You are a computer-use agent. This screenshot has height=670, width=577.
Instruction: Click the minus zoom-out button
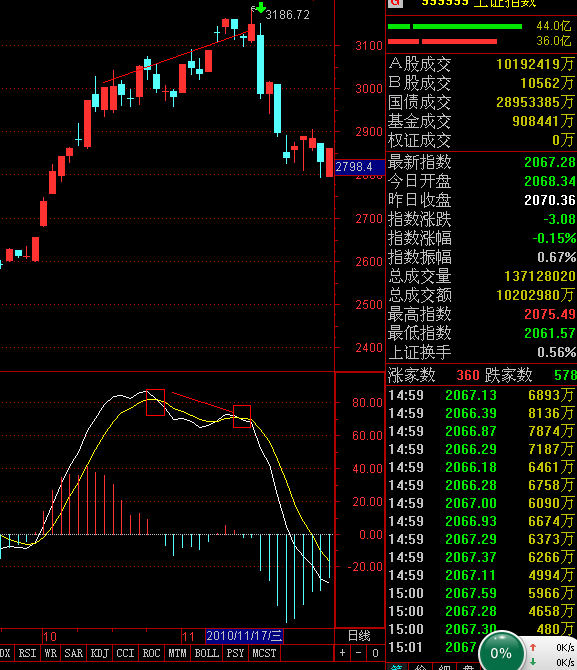[x=359, y=653]
